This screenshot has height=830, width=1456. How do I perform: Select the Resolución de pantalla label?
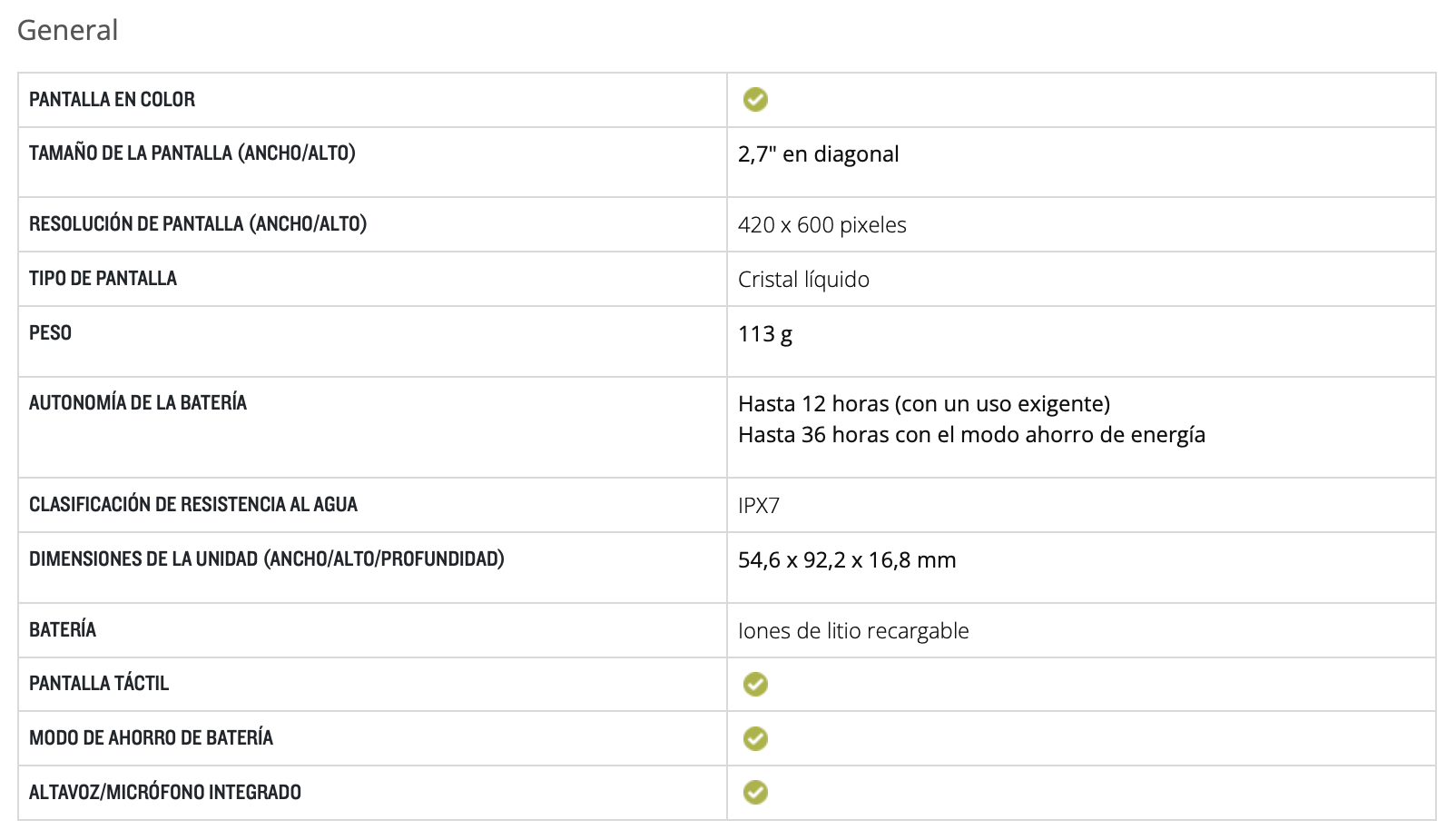[x=197, y=224]
